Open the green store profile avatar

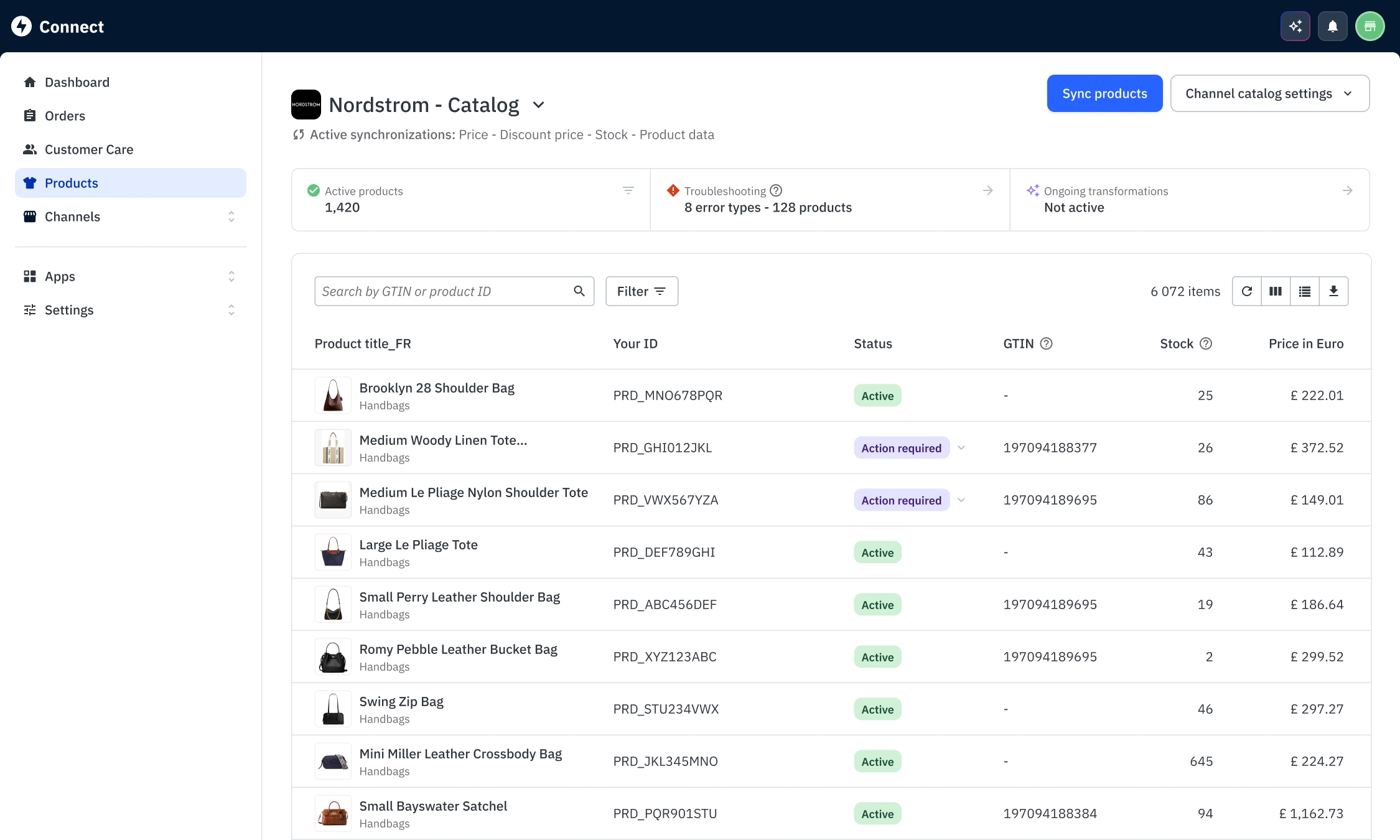[1370, 26]
